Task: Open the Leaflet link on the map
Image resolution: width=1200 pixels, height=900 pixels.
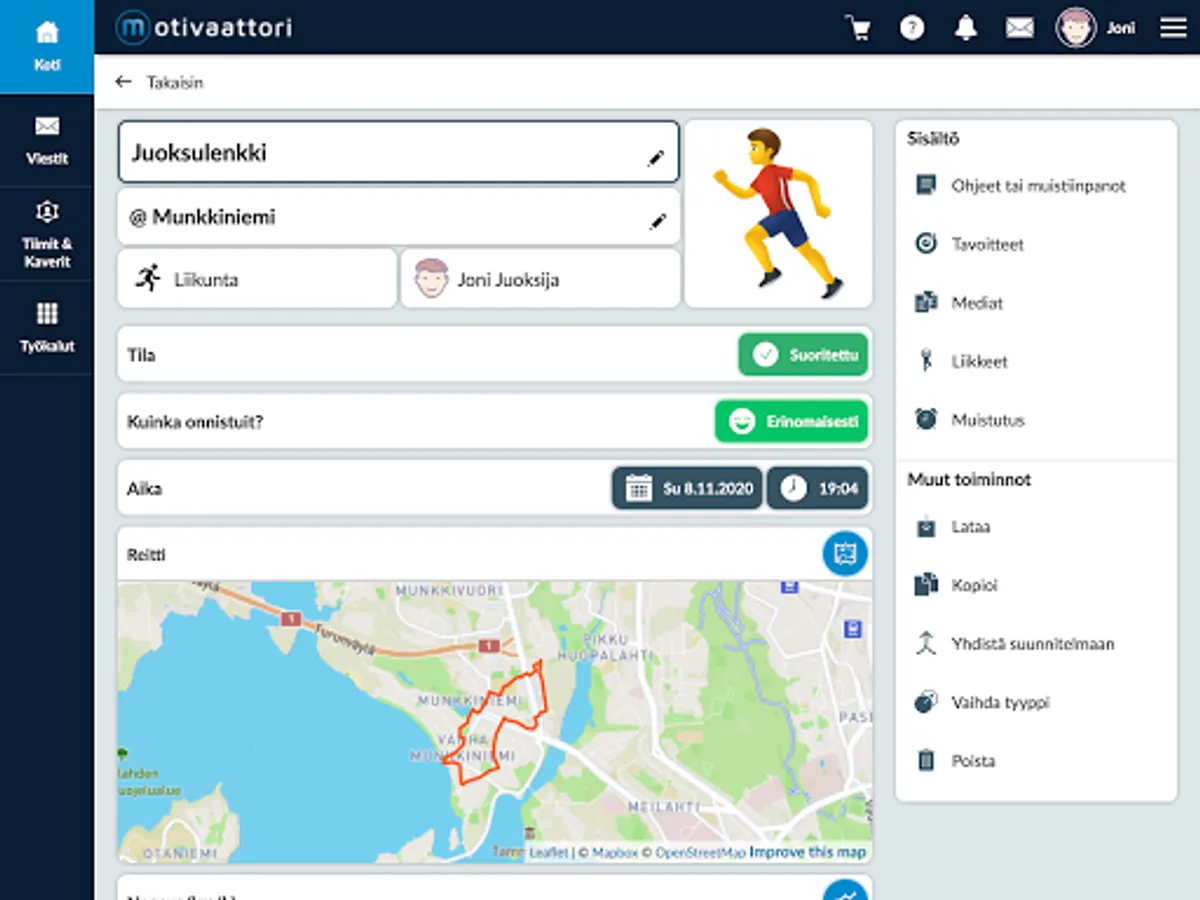Action: click(548, 853)
